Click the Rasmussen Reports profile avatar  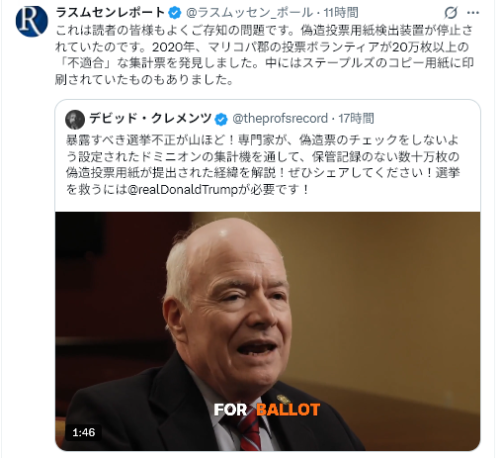pos(32,21)
